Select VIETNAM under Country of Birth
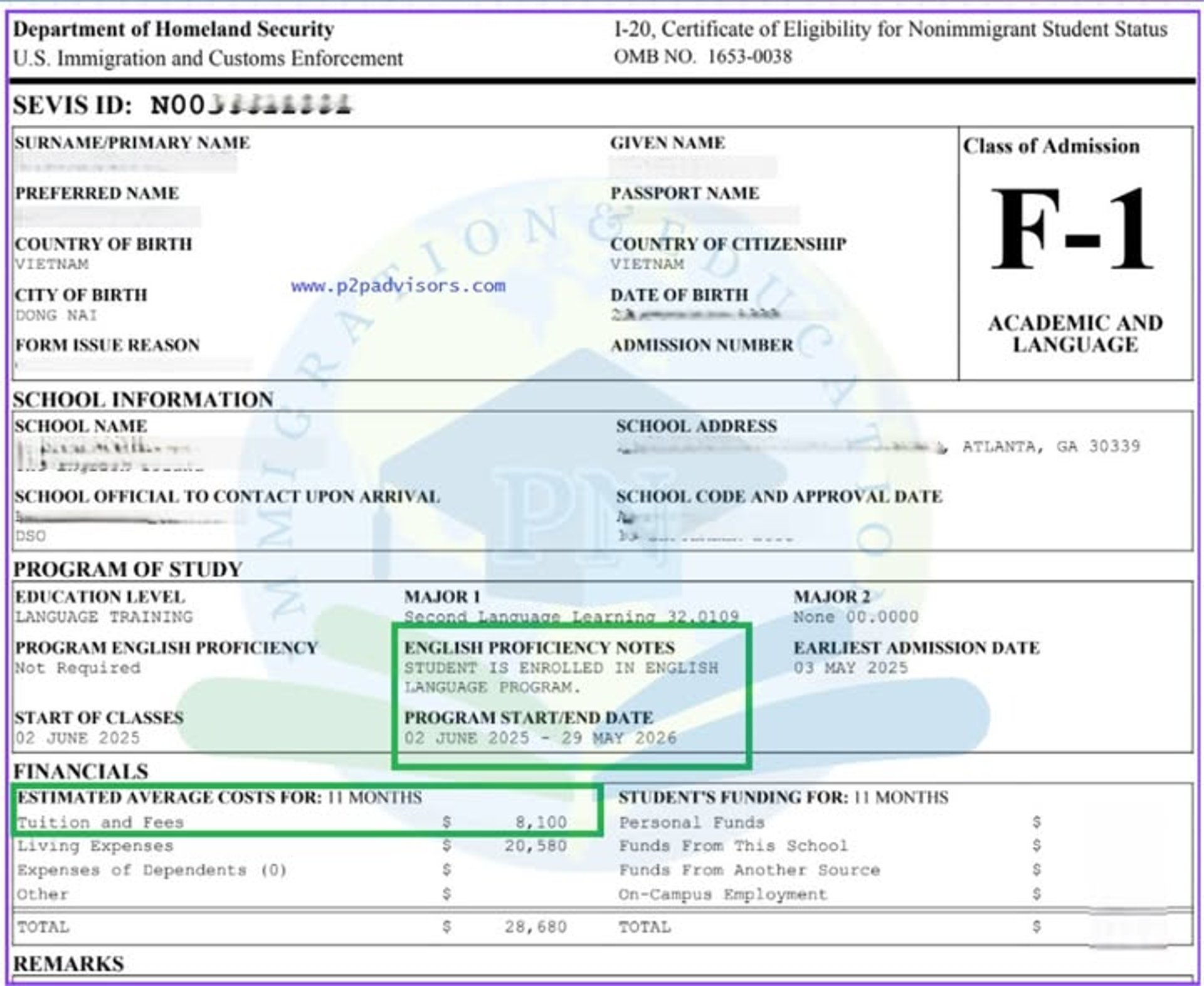 pos(52,264)
